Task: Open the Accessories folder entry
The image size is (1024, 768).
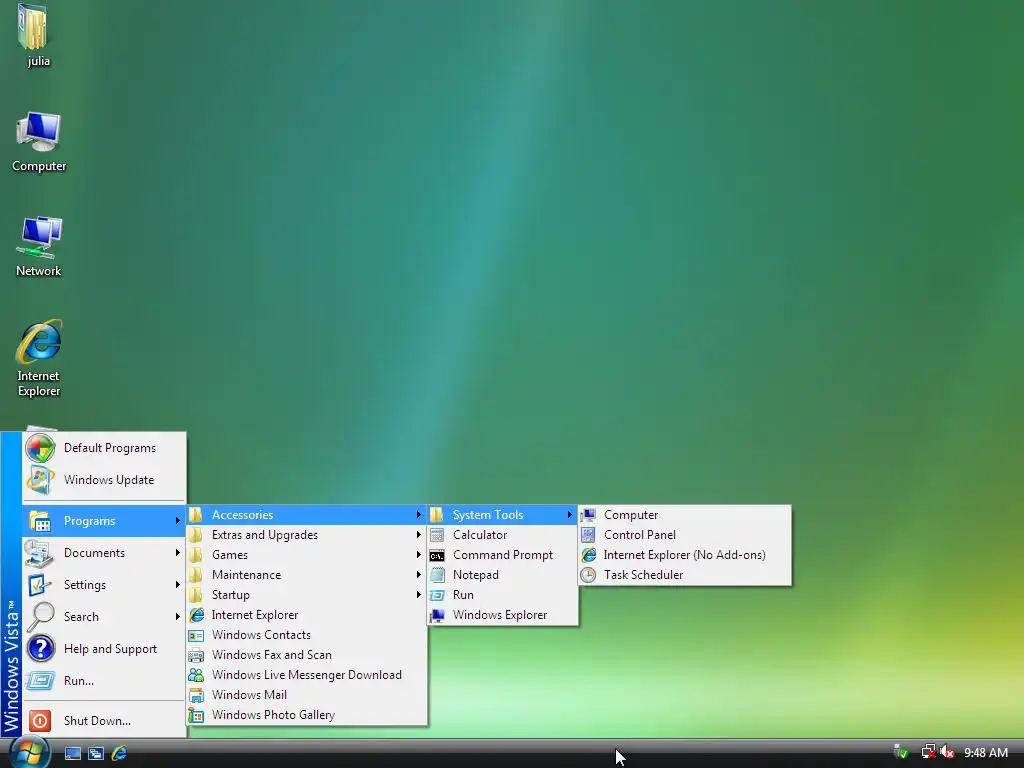Action: (307, 515)
